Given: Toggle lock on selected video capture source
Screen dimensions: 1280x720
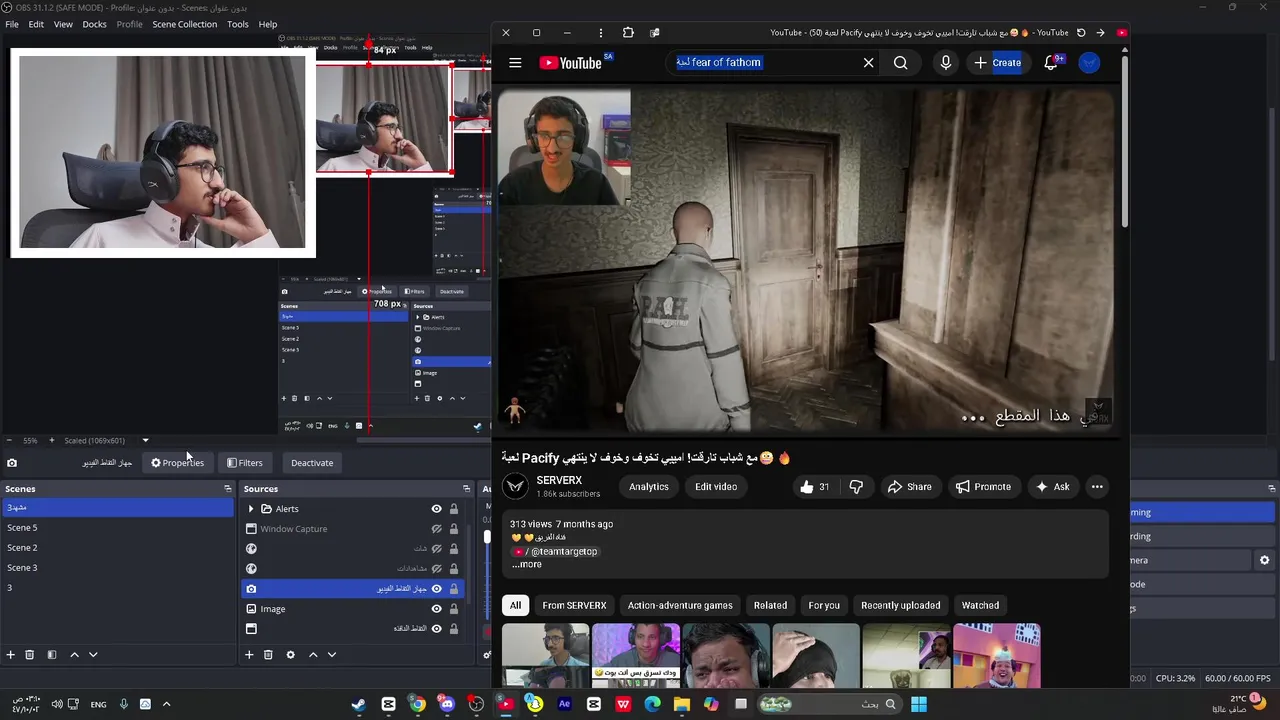Looking at the screenshot, I should click(x=454, y=589).
